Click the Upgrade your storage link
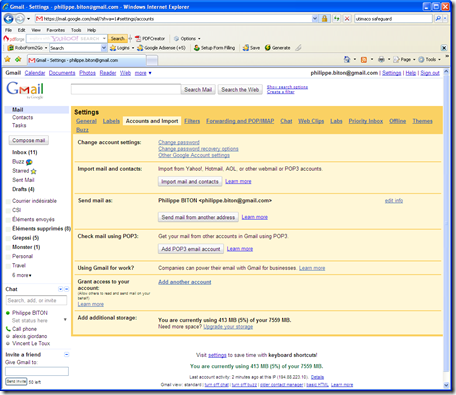This screenshot has width=456, height=395. click(228, 327)
